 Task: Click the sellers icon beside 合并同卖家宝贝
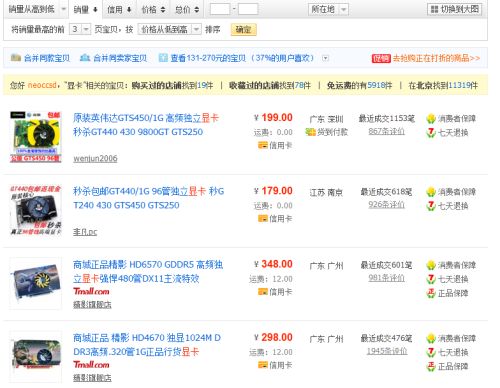(x=85, y=58)
